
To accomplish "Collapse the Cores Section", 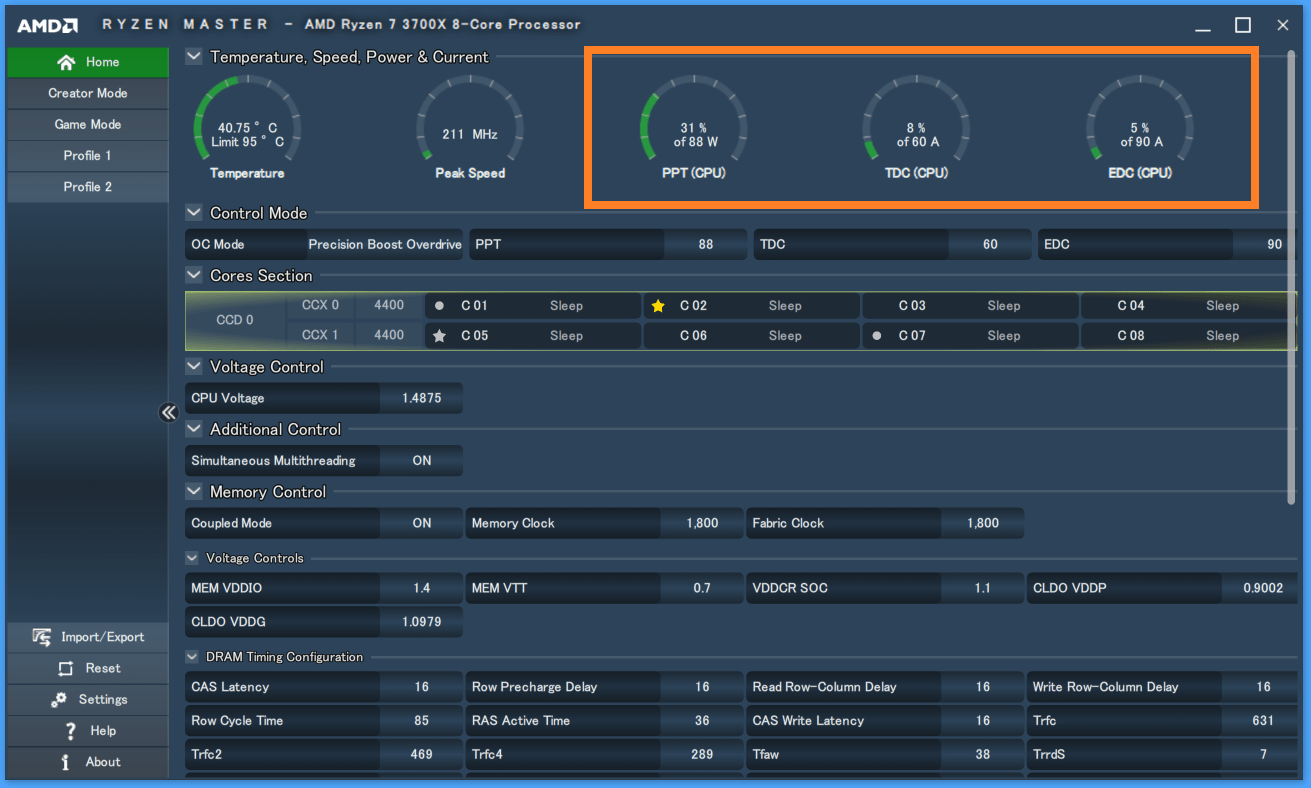I will tap(194, 276).
